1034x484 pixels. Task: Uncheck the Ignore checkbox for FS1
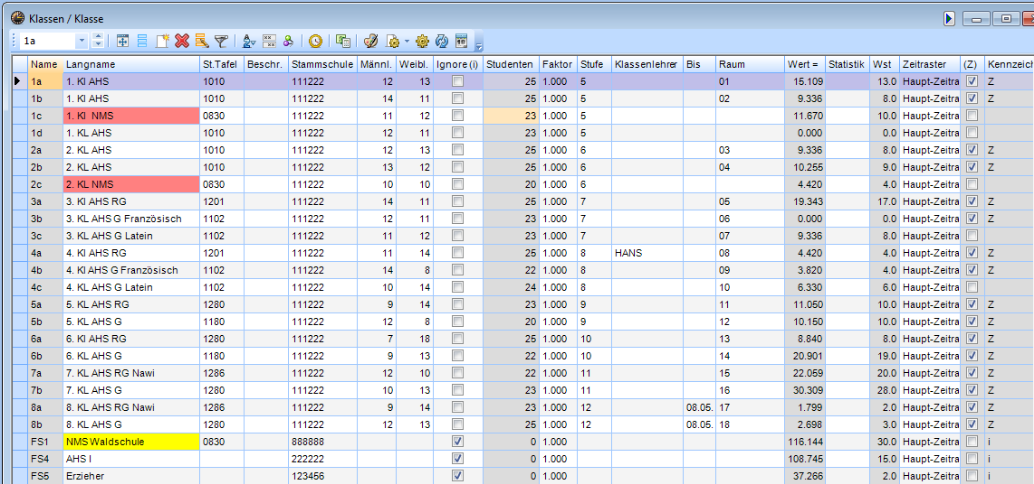(458, 441)
